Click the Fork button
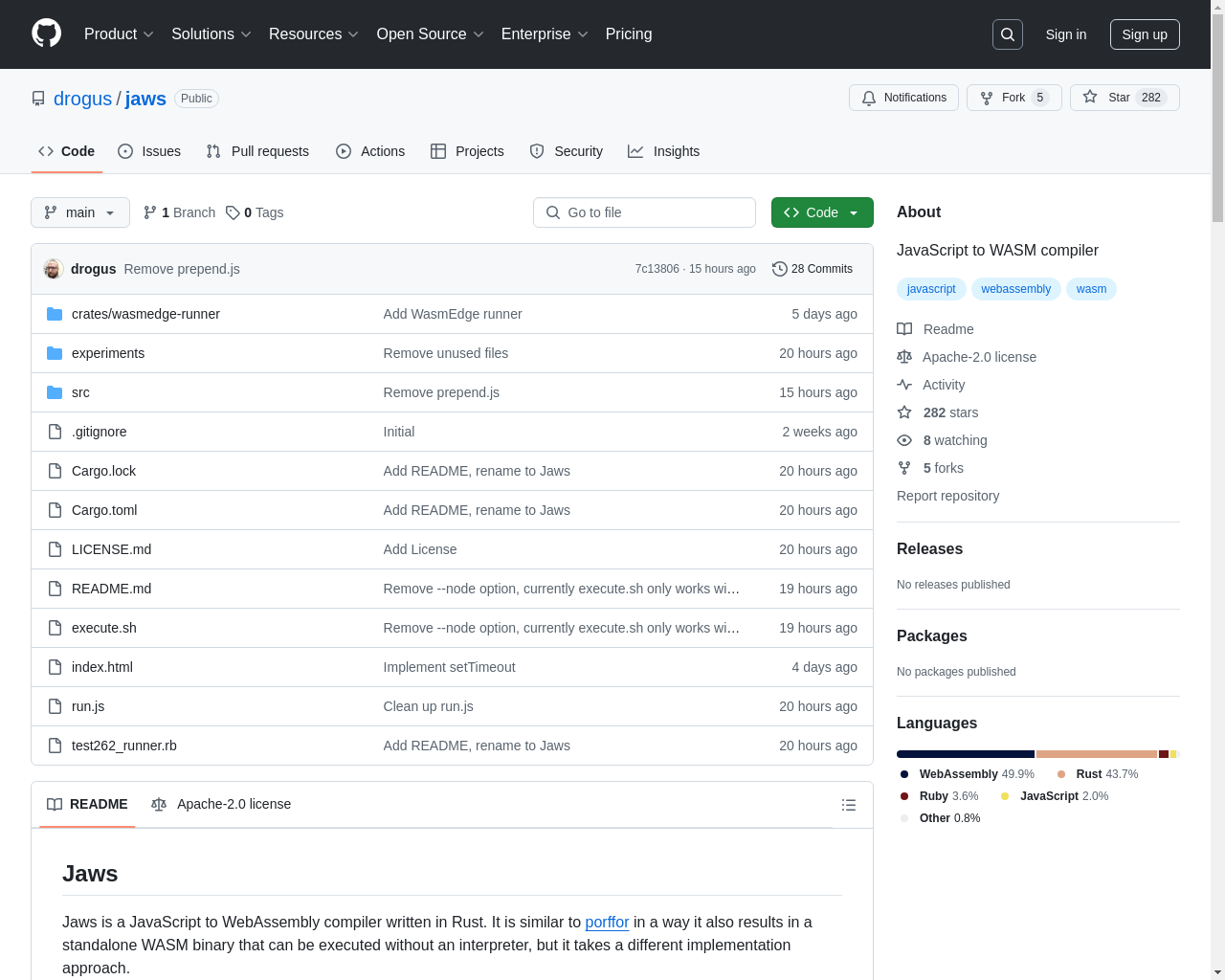 pos(1014,98)
